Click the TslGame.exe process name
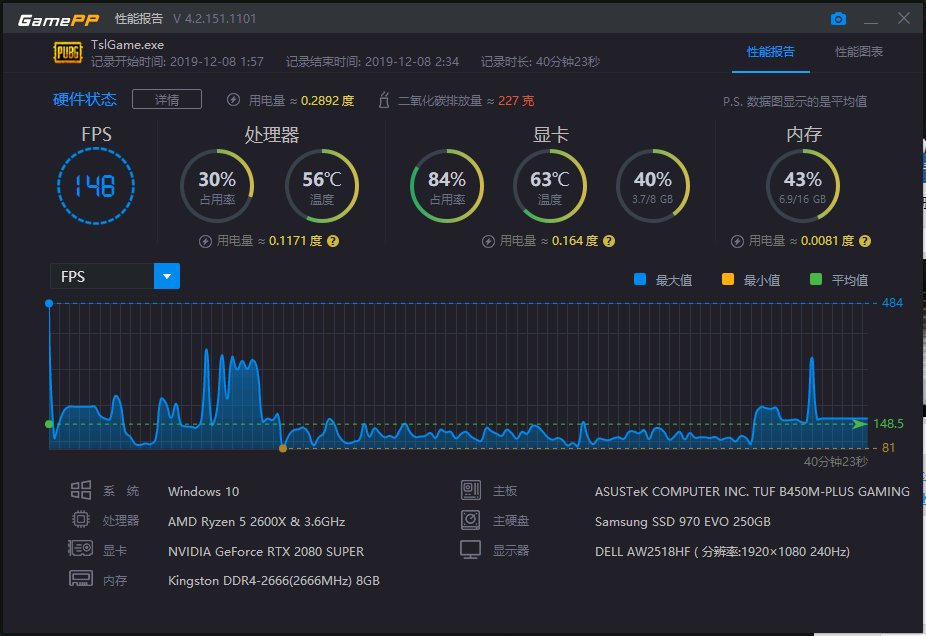The width and height of the screenshot is (926, 636). (x=128, y=45)
